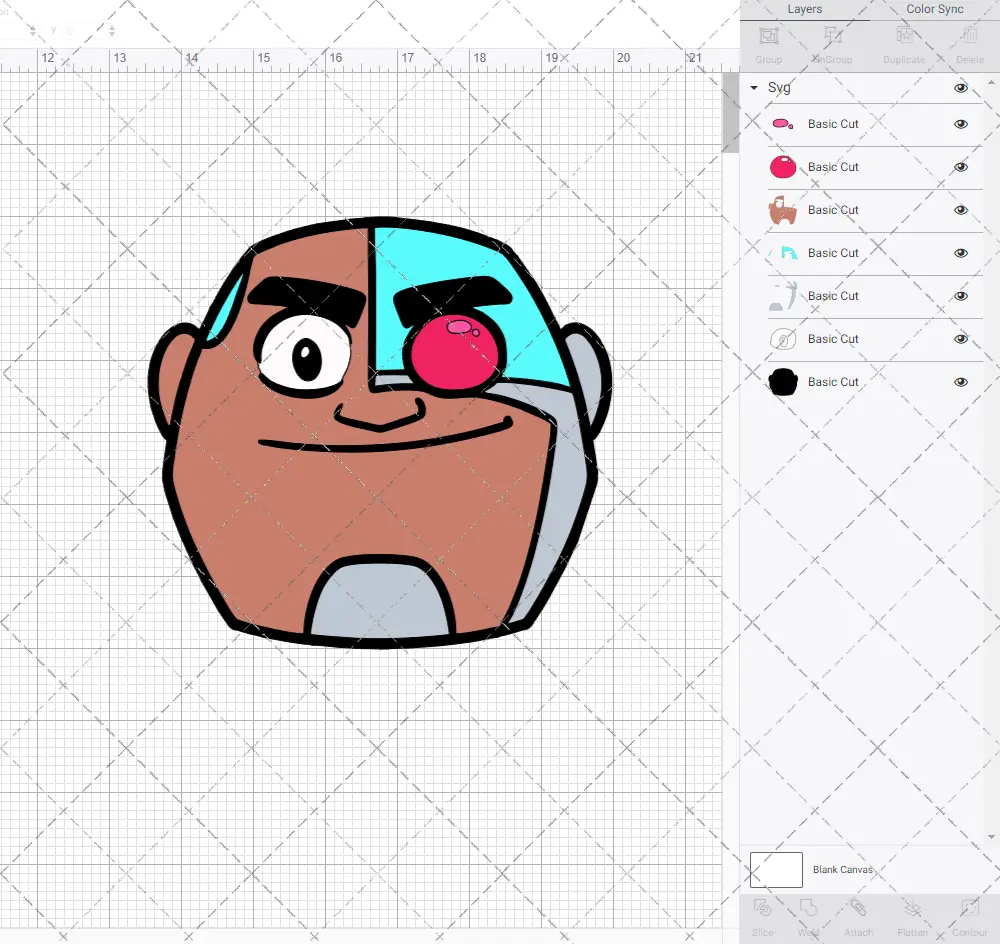Click the Duplicate icon
The image size is (1000, 944).
point(904,36)
